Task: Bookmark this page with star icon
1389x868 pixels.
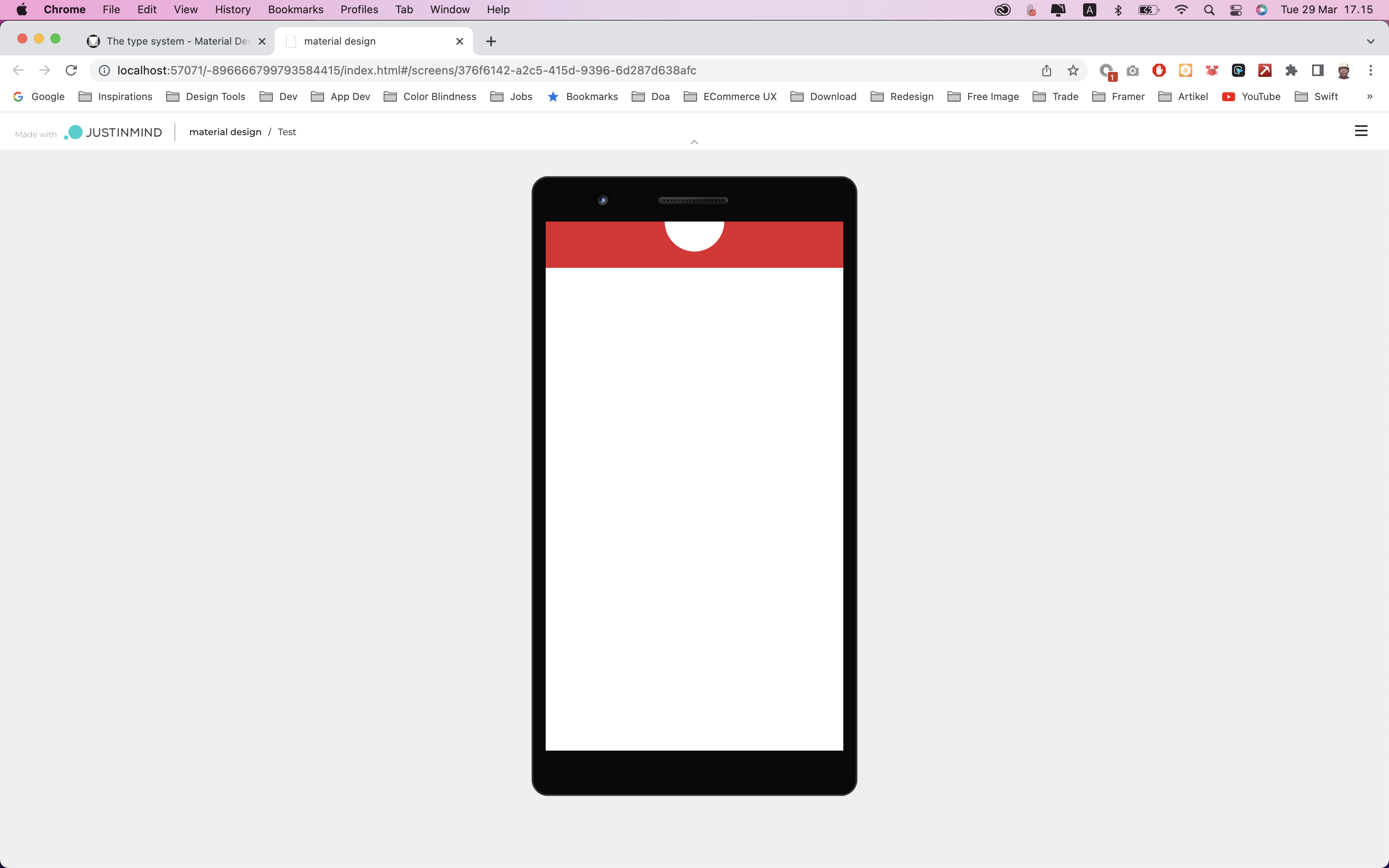Action: point(1073,70)
